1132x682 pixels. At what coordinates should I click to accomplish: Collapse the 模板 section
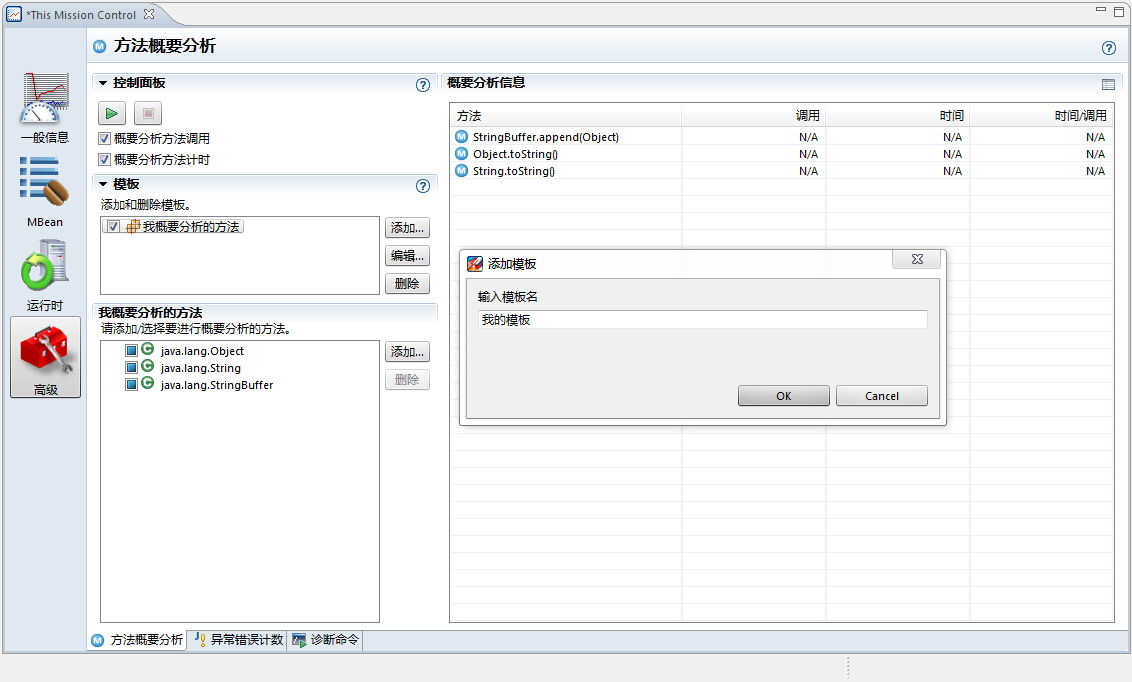pyautogui.click(x=103, y=184)
